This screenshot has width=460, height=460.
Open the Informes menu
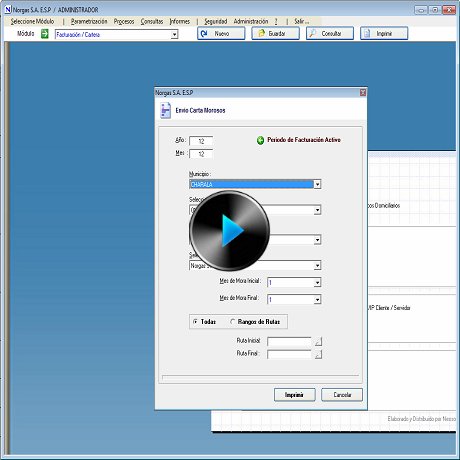click(180, 22)
